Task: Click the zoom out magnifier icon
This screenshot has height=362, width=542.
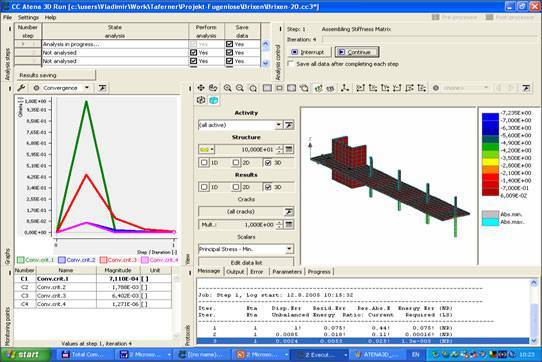Action: pyautogui.click(x=240, y=88)
